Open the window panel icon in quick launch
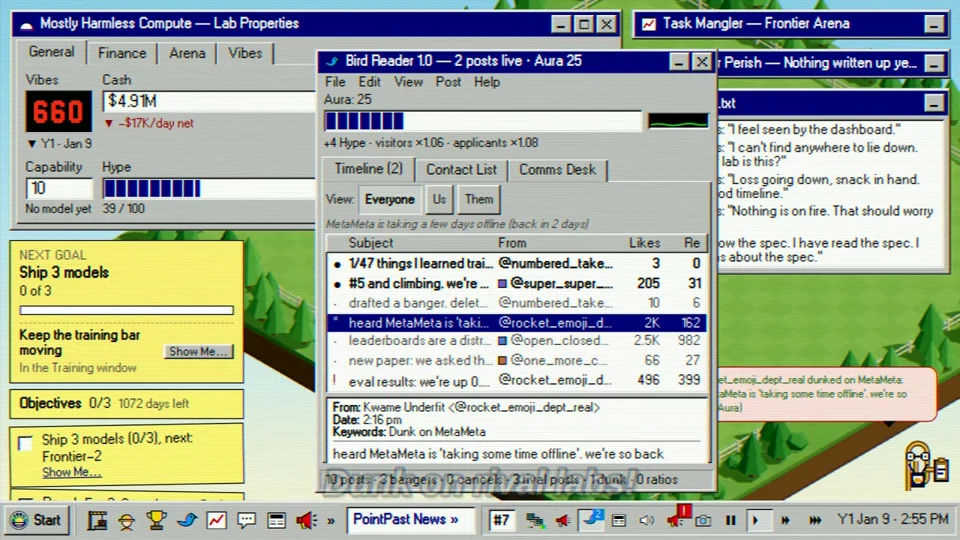 [x=277, y=520]
